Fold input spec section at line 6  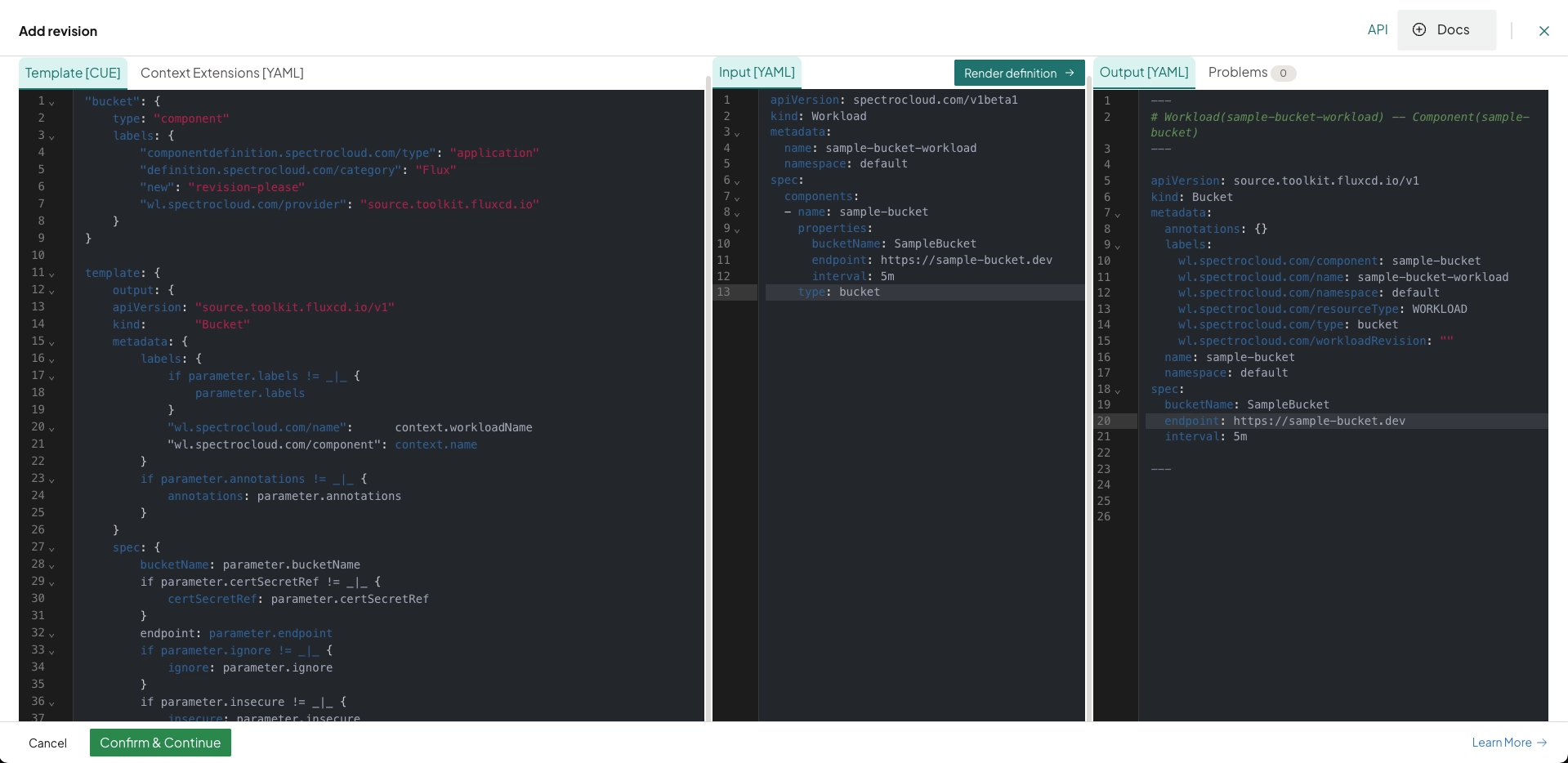coord(737,181)
